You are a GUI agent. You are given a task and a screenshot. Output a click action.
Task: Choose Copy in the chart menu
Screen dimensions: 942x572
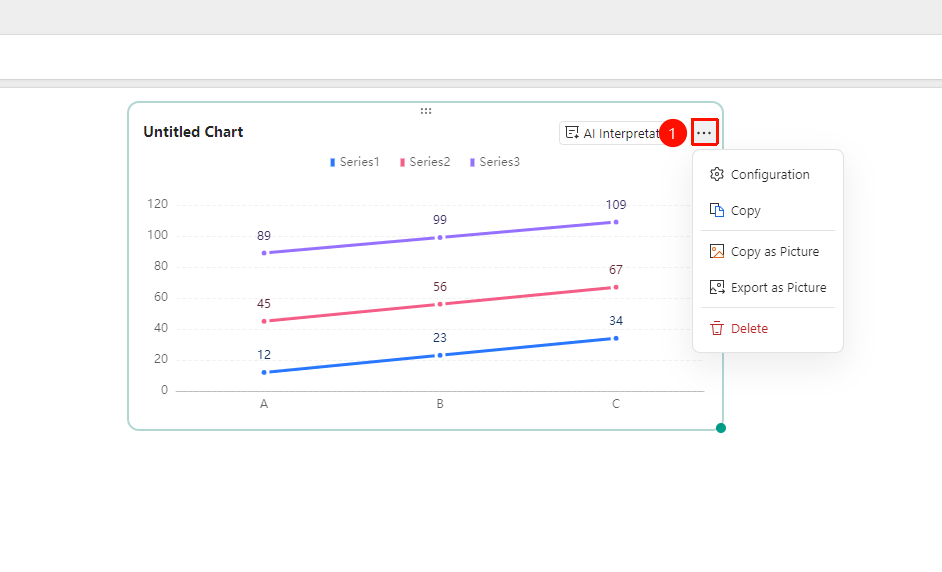(x=768, y=210)
